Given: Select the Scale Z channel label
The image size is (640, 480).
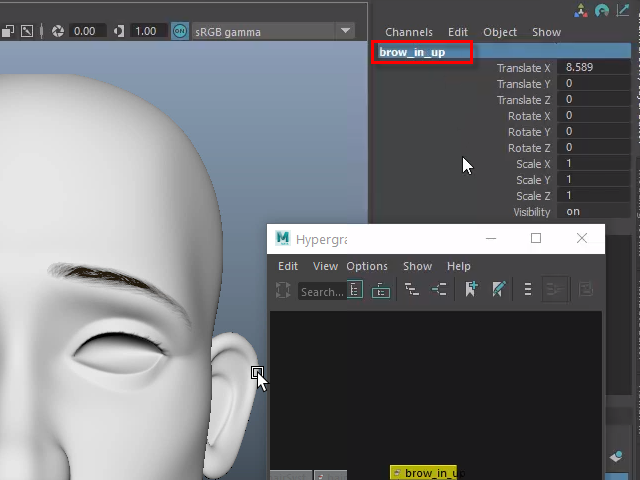Looking at the screenshot, I should coord(533,196).
